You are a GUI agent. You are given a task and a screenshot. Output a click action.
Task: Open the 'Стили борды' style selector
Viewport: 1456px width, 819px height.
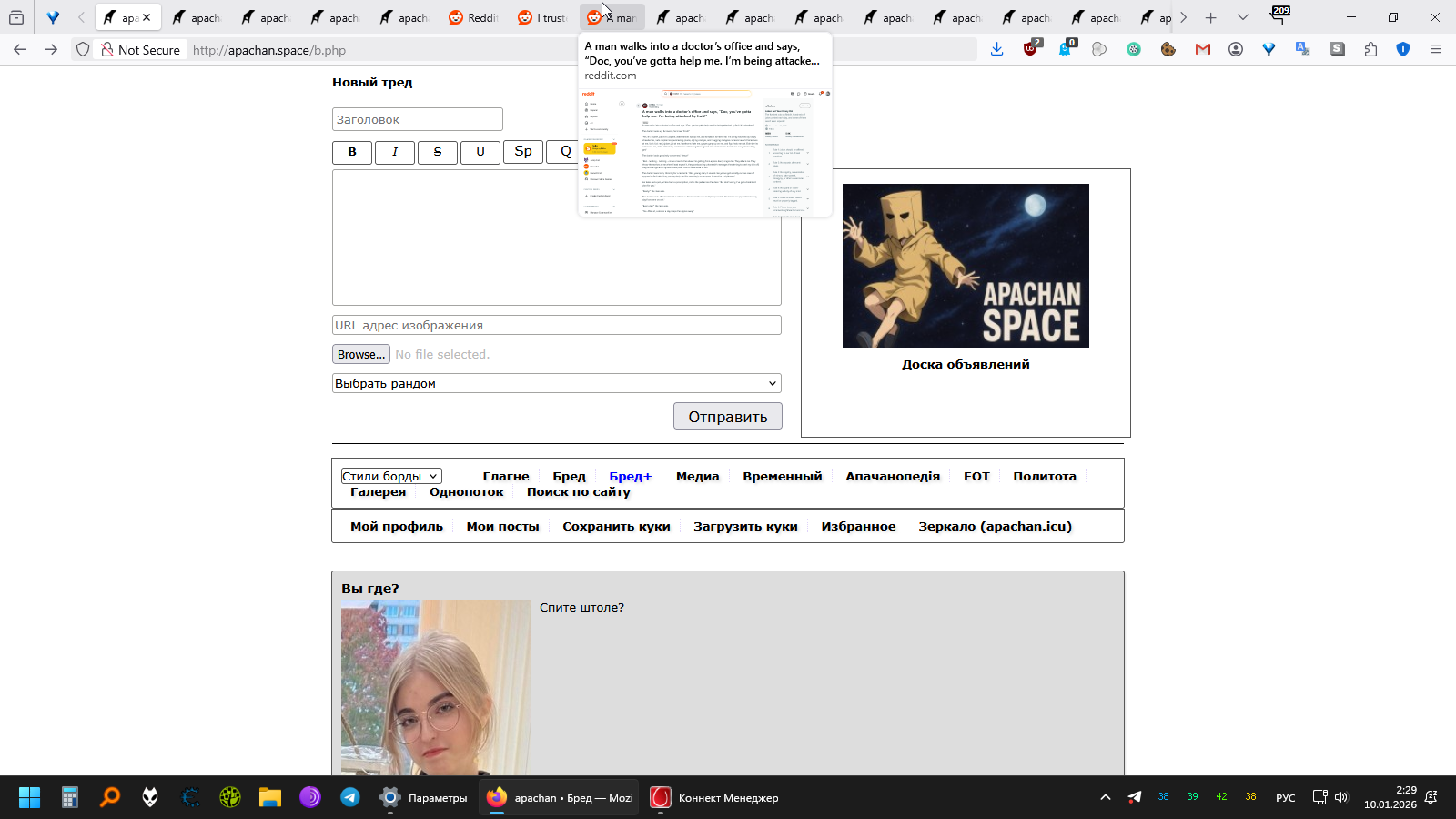pos(391,476)
